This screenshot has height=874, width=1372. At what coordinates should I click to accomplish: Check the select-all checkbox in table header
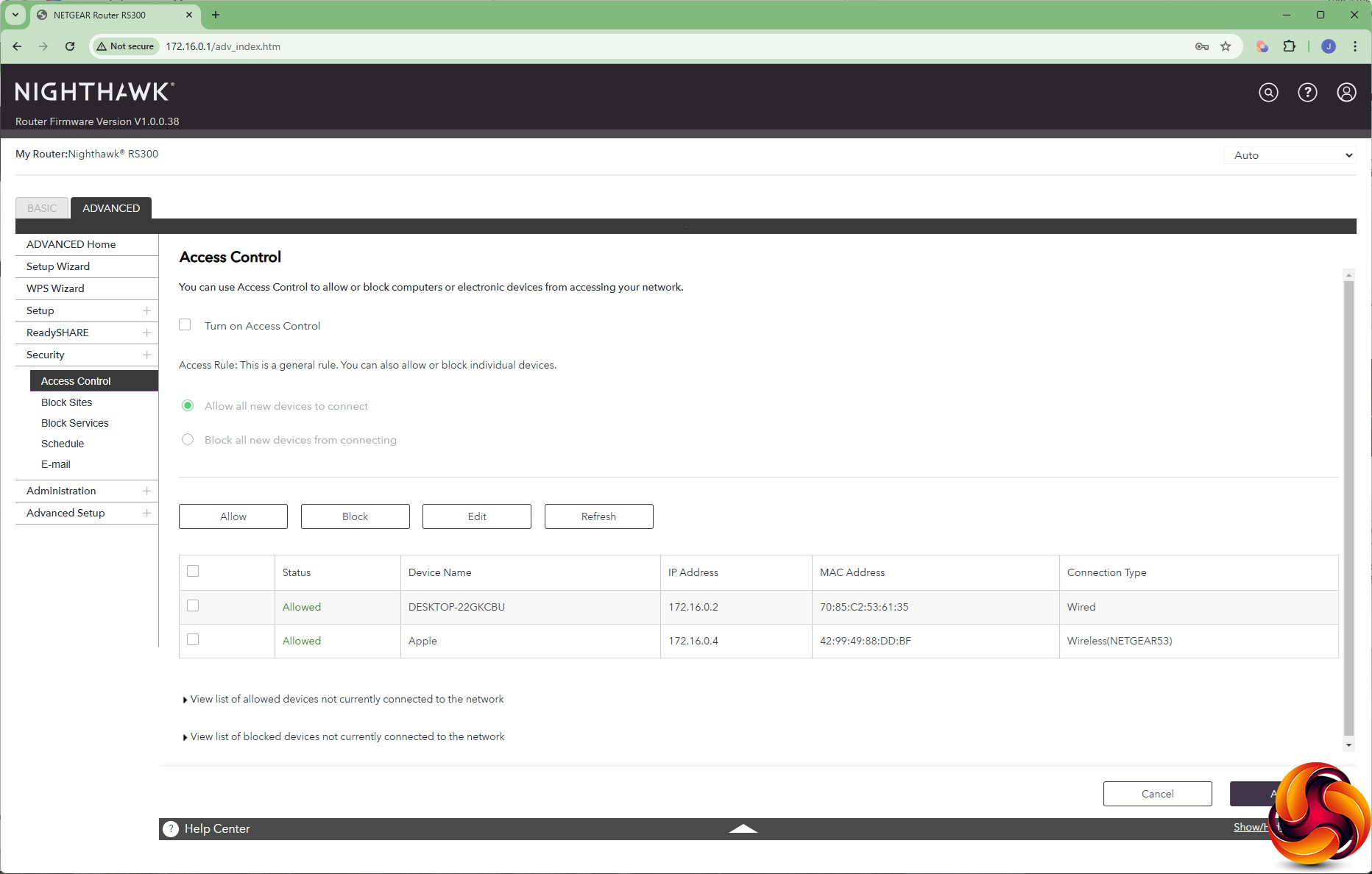pyautogui.click(x=193, y=571)
